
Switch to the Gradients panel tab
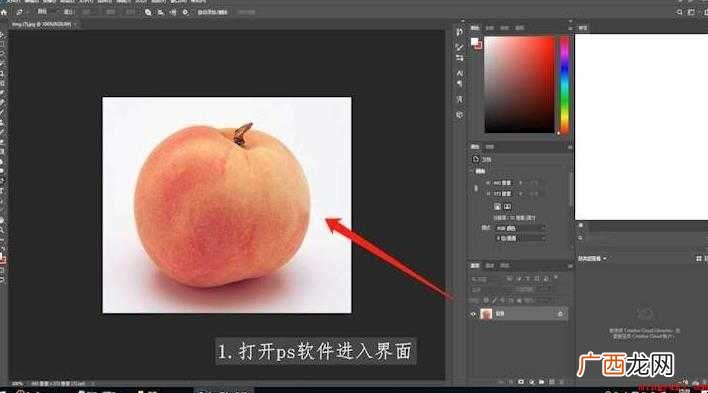point(504,28)
